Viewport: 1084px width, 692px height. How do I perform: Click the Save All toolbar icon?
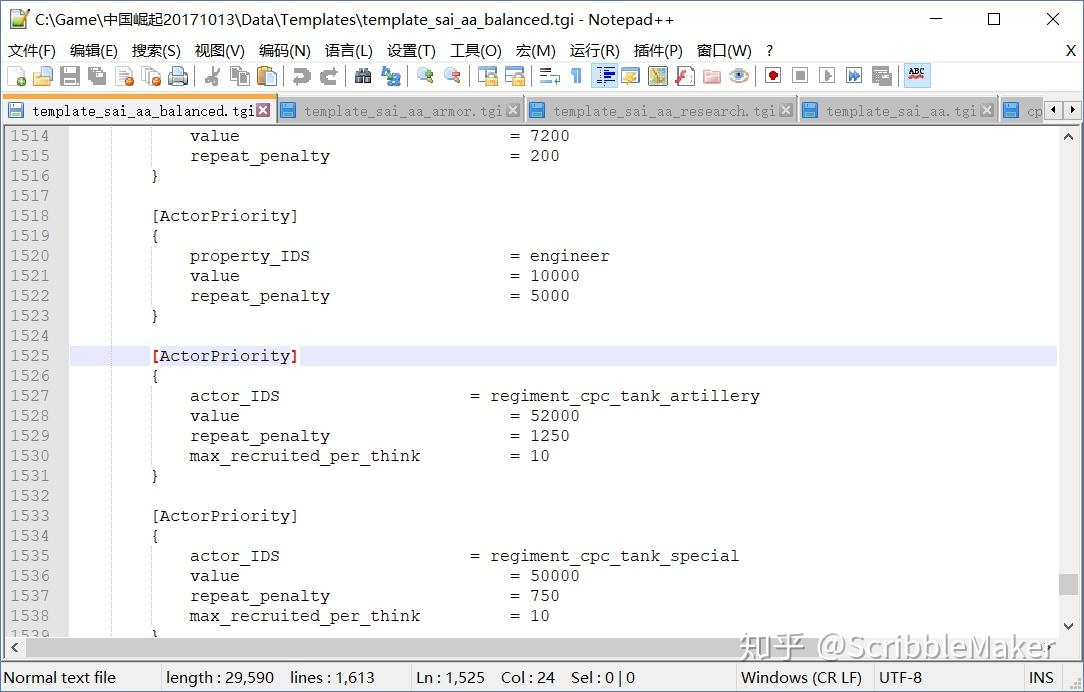(x=97, y=76)
